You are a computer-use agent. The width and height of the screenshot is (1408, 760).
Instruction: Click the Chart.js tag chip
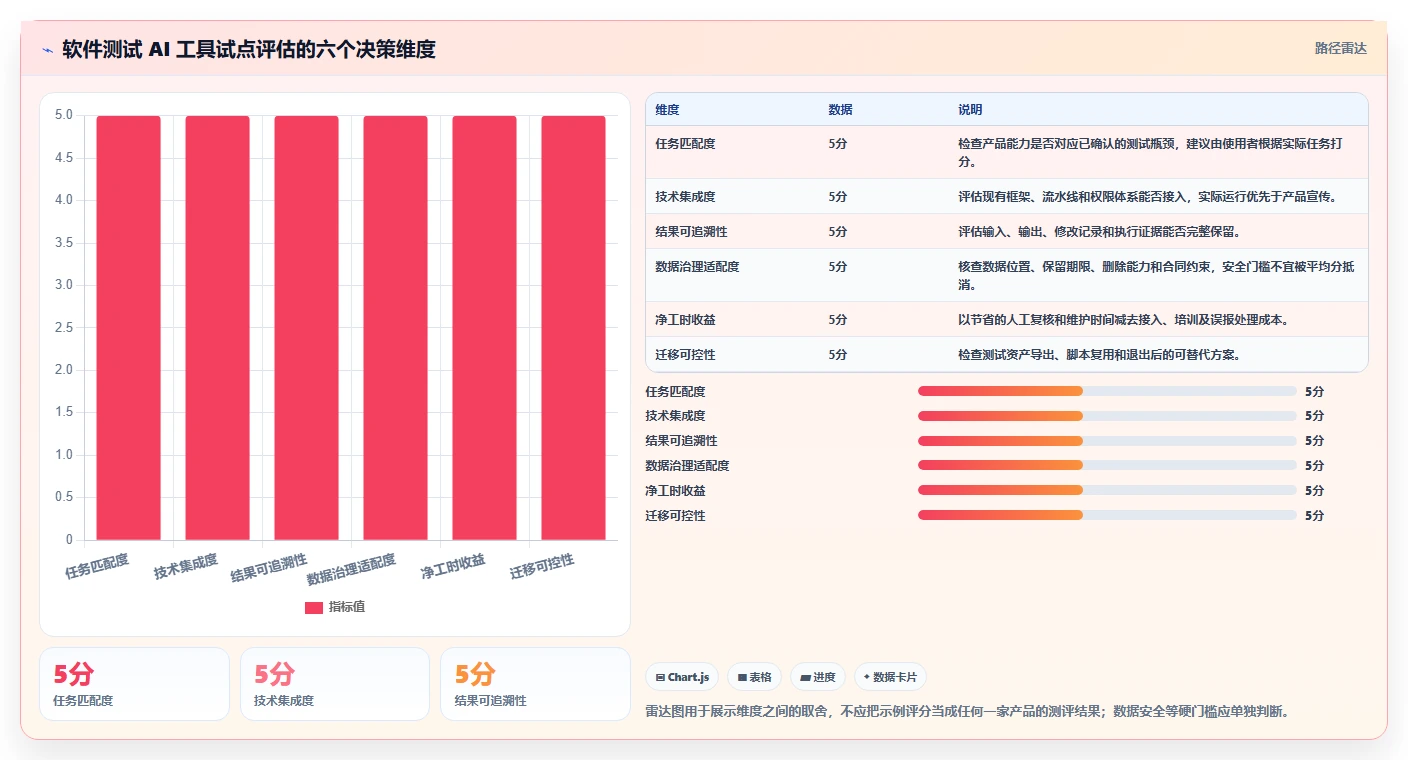(x=682, y=677)
